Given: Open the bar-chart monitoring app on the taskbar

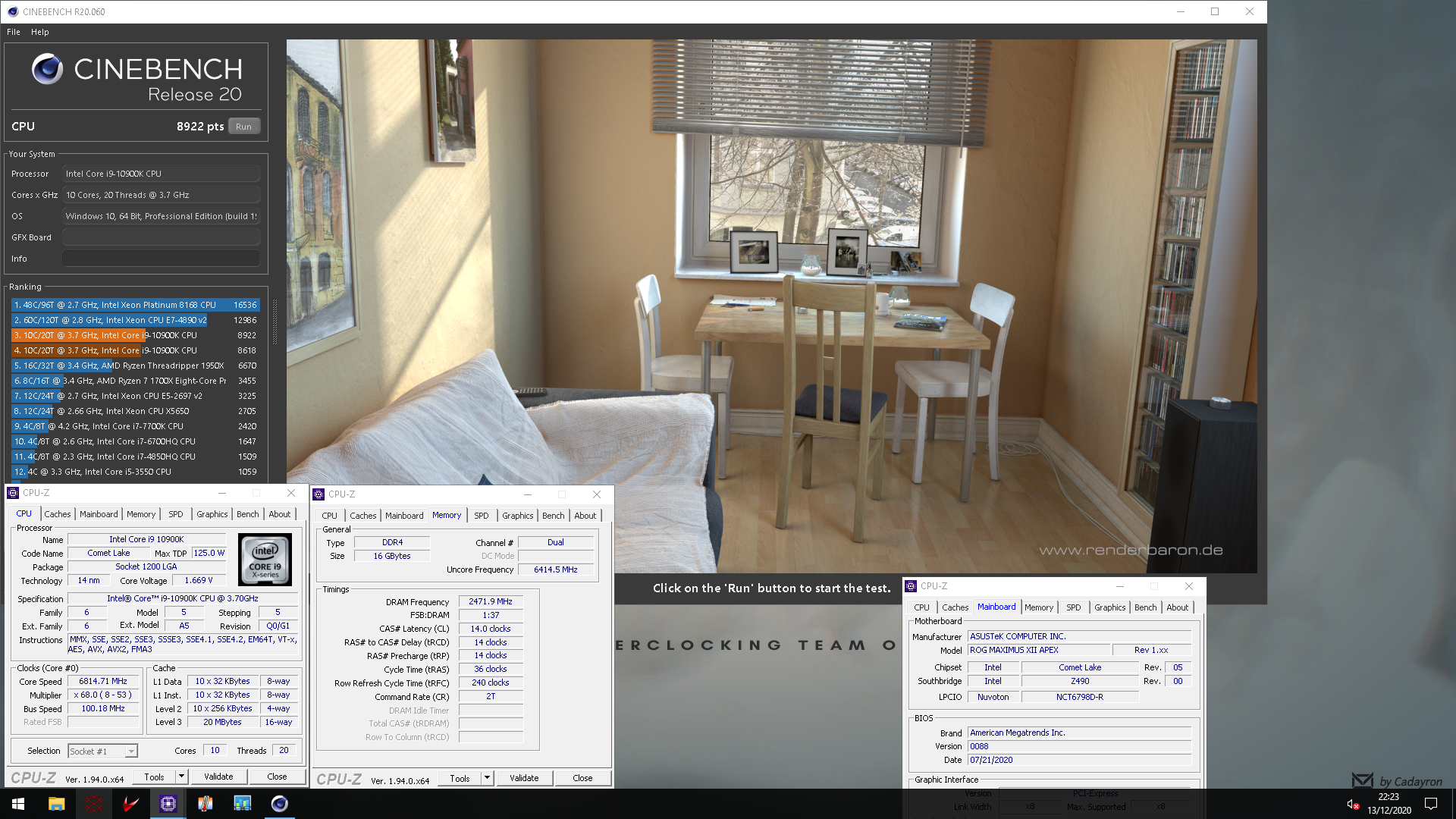Looking at the screenshot, I should (x=243, y=804).
